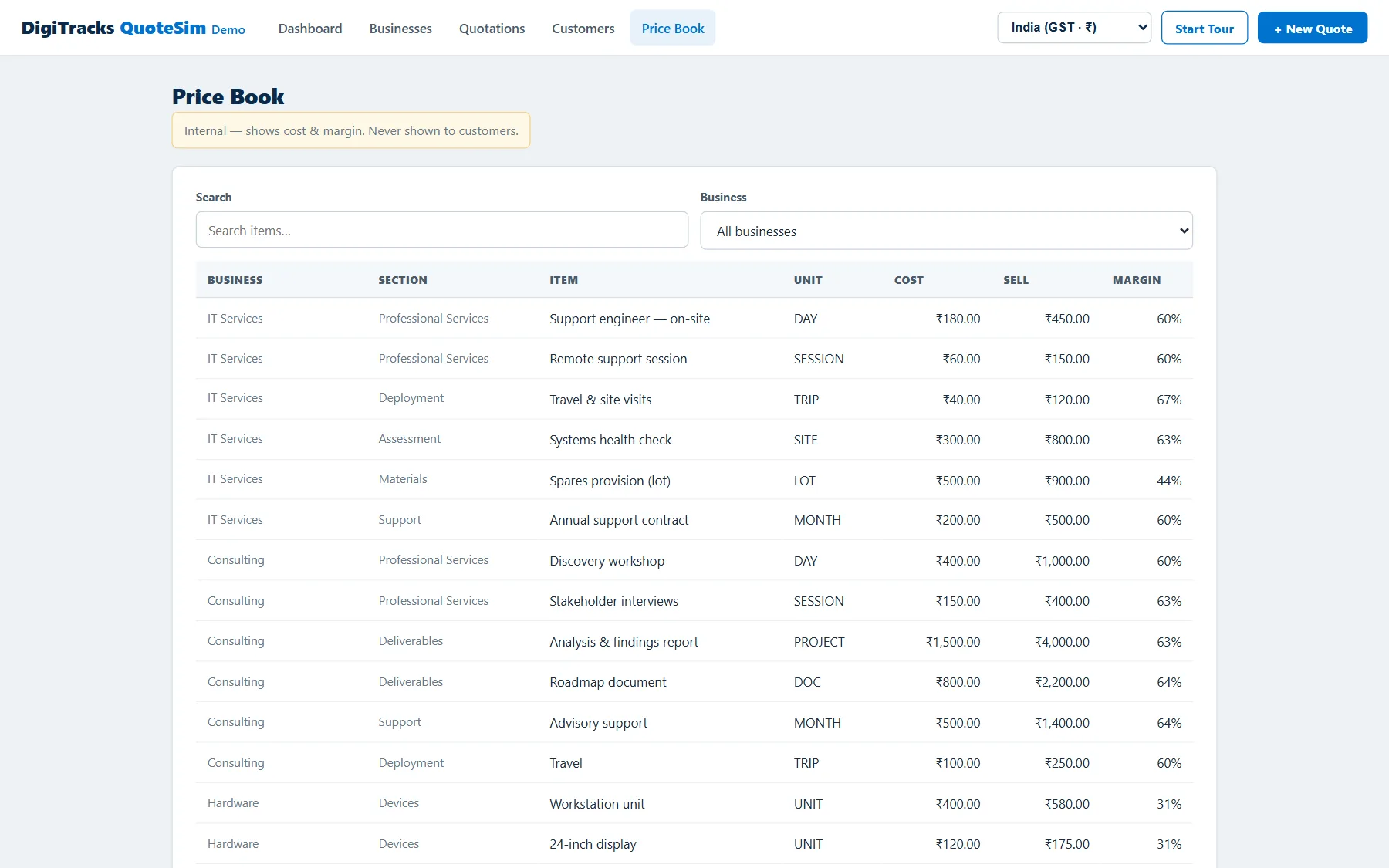Click the Analysis & findings report item
This screenshot has width=1389, height=868.
pos(624,642)
